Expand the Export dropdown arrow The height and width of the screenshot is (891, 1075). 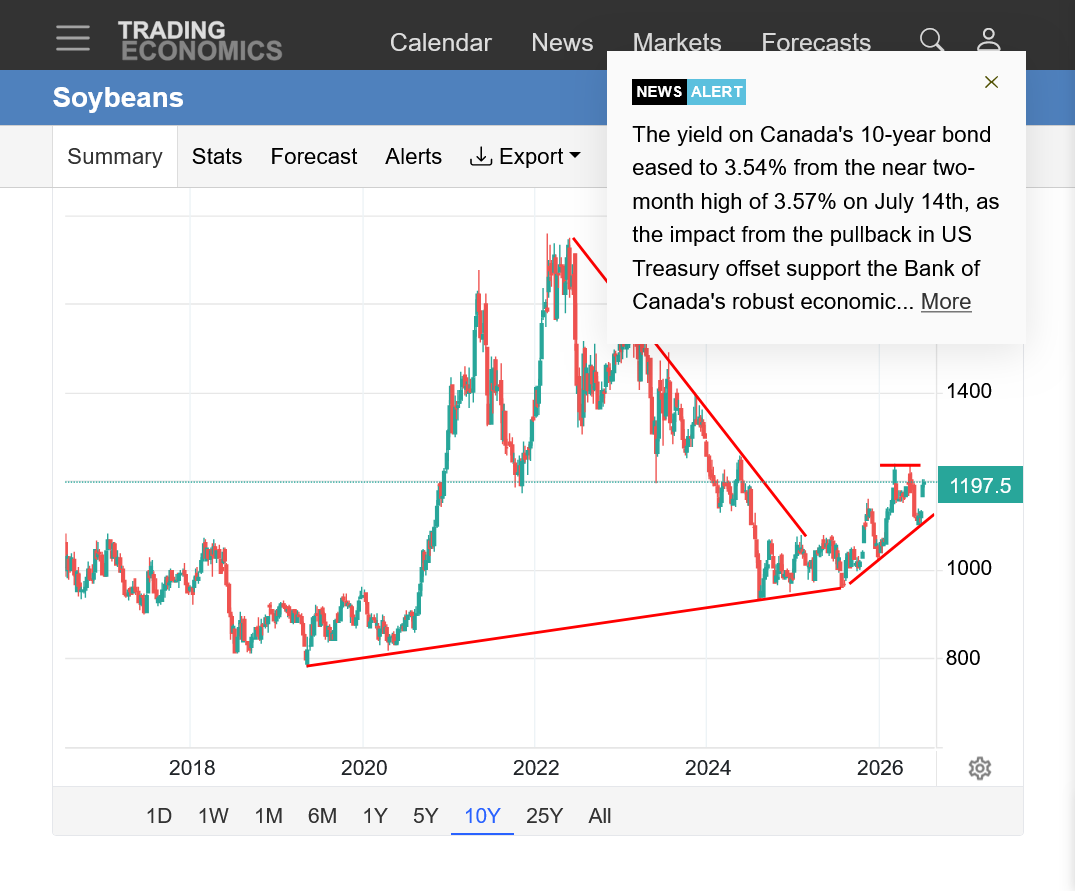click(x=575, y=156)
